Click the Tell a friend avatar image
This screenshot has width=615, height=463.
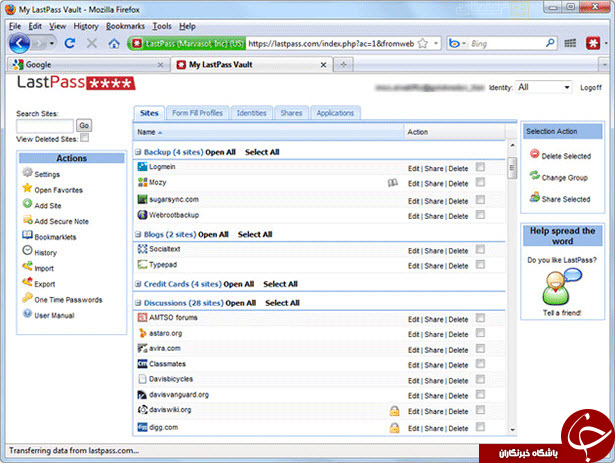pyautogui.click(x=562, y=287)
